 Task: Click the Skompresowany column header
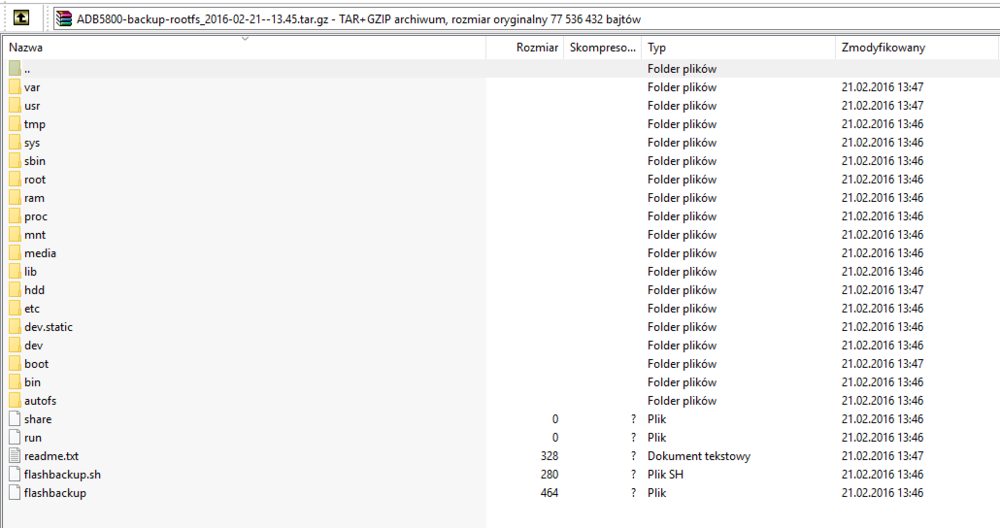(x=602, y=47)
